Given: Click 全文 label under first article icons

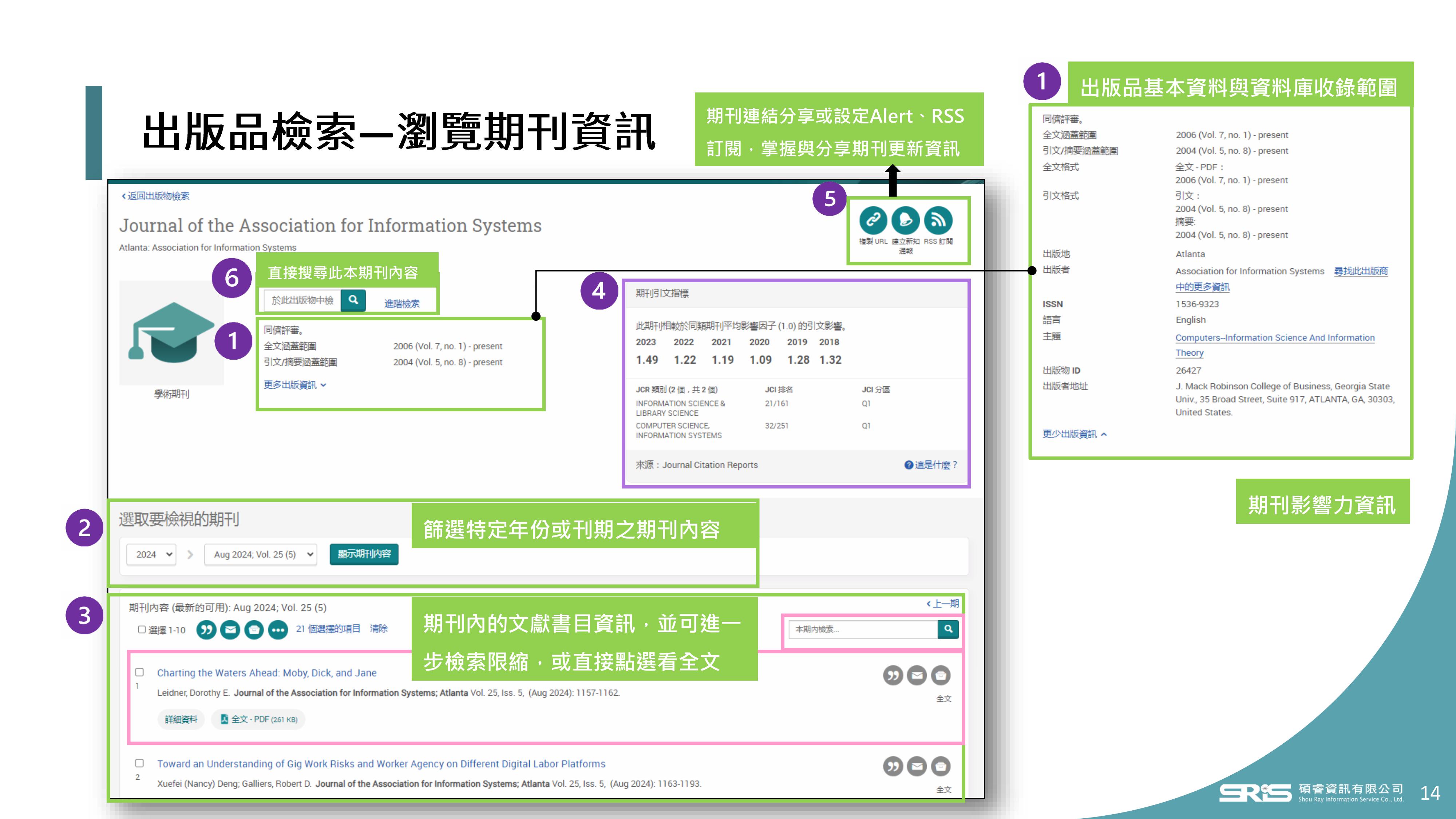Looking at the screenshot, I should pos(944,699).
